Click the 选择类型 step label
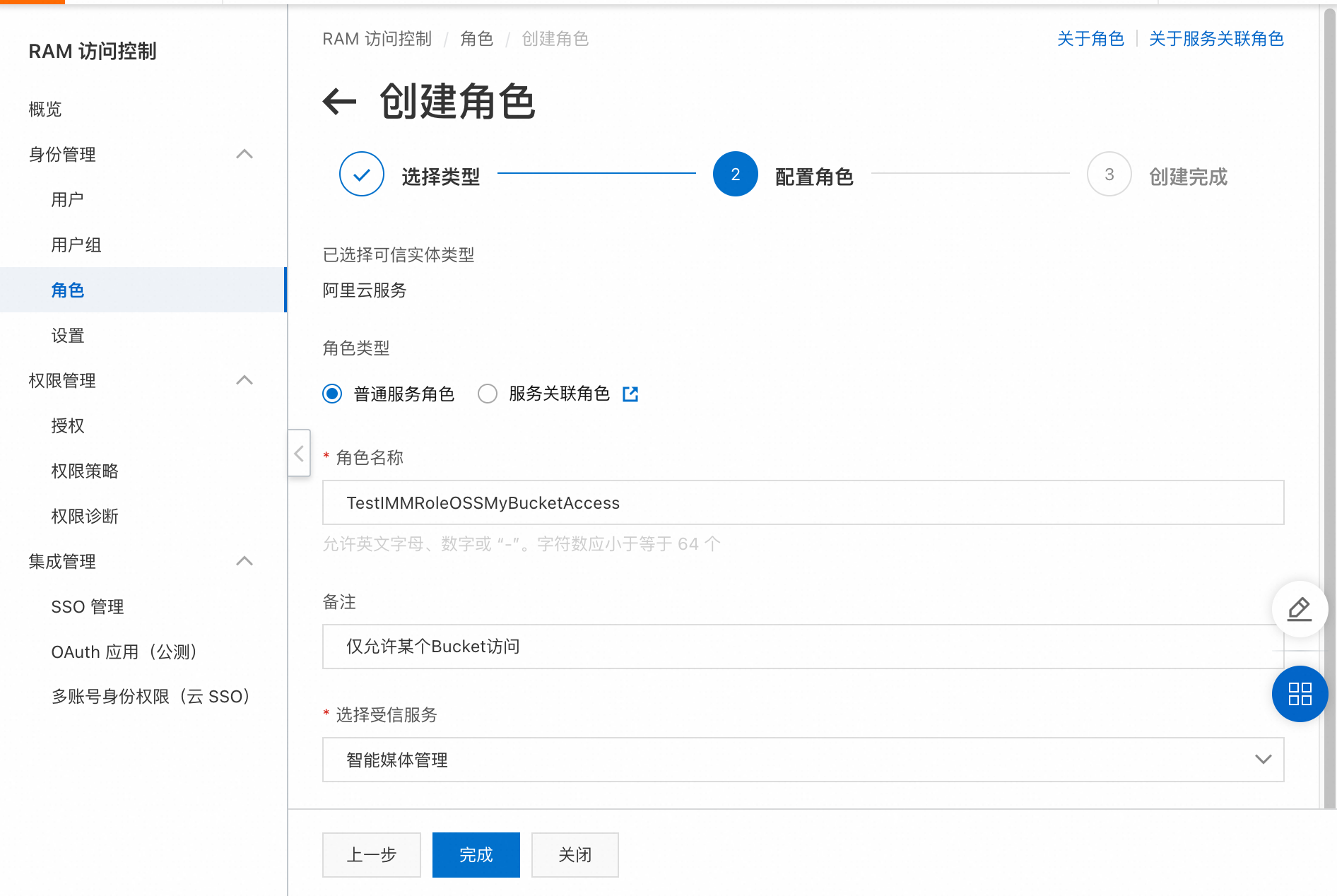Viewport: 1337px width, 896px height. [441, 177]
